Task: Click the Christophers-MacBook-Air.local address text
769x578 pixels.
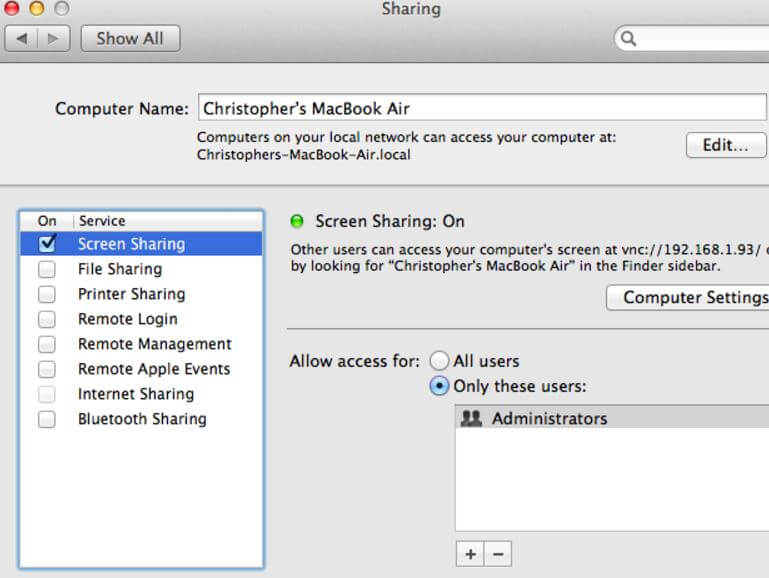Action: pos(304,155)
